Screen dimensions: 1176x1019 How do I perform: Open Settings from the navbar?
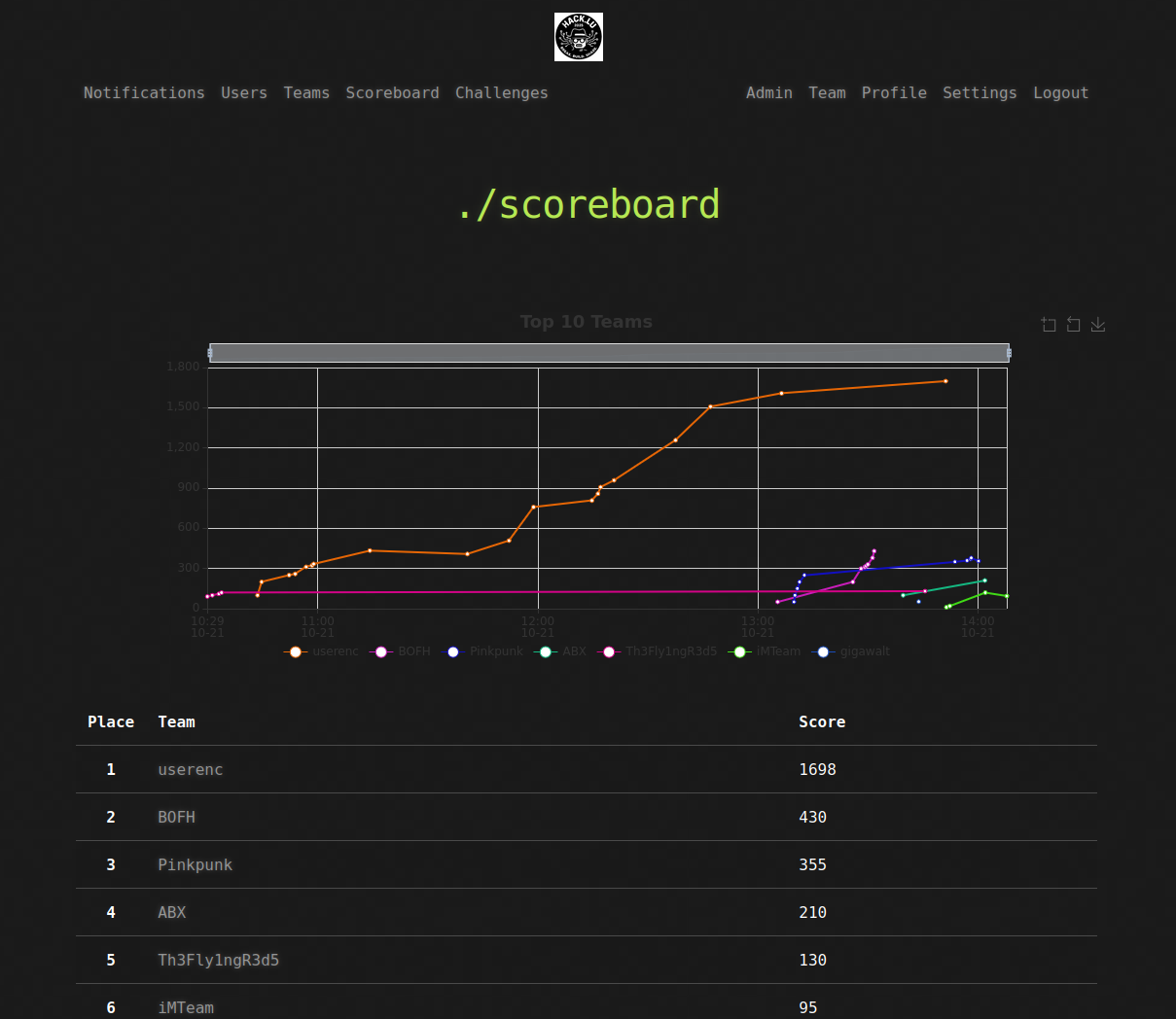pyautogui.click(x=980, y=92)
